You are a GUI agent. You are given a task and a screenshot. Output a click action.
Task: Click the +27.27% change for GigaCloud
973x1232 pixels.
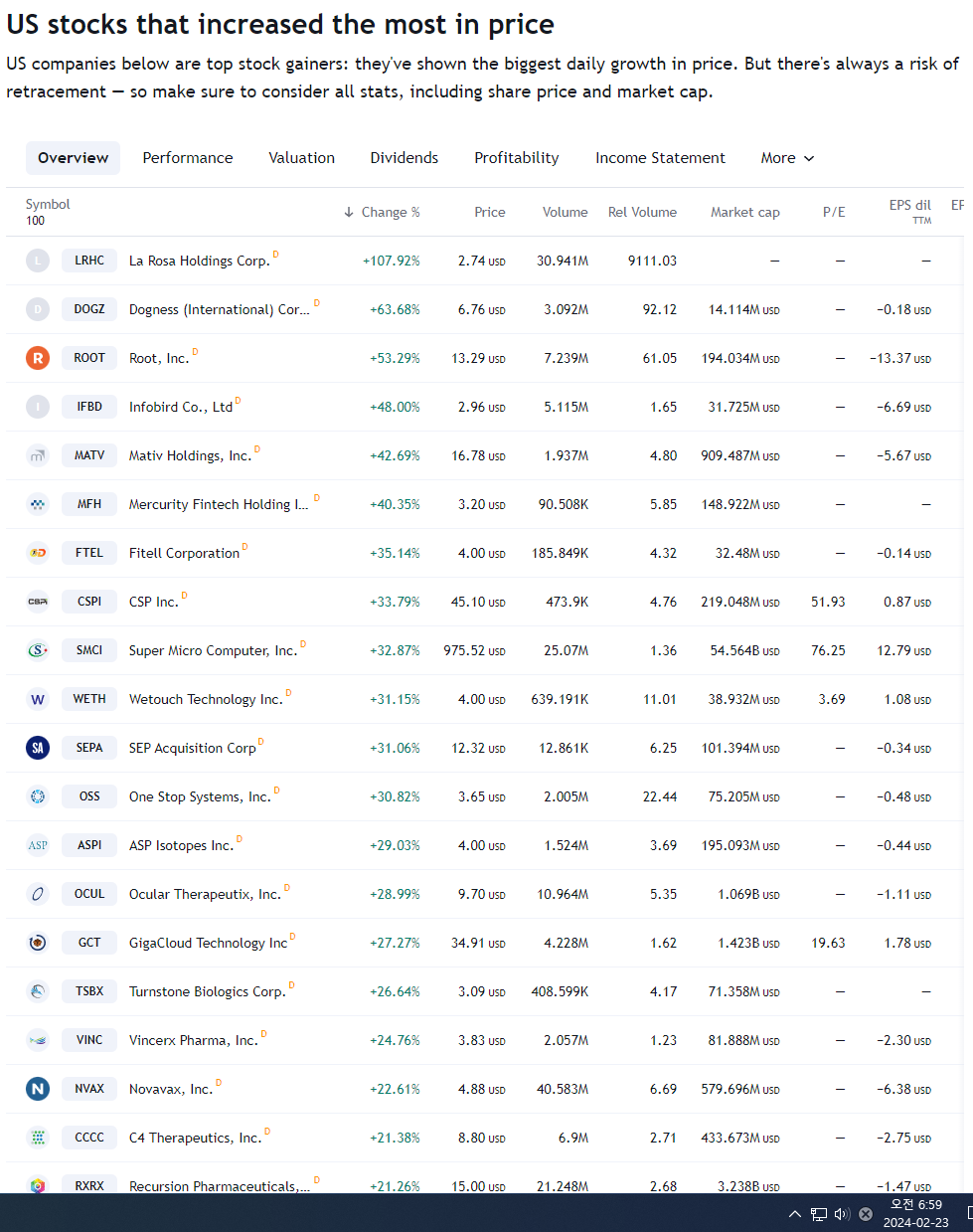point(395,943)
